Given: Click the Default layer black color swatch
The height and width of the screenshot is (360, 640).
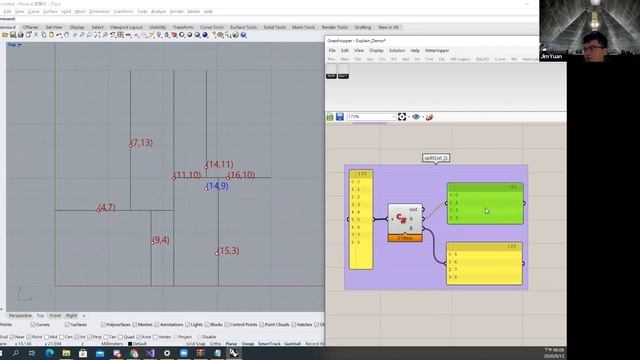Looking at the screenshot, I should coord(130,344).
